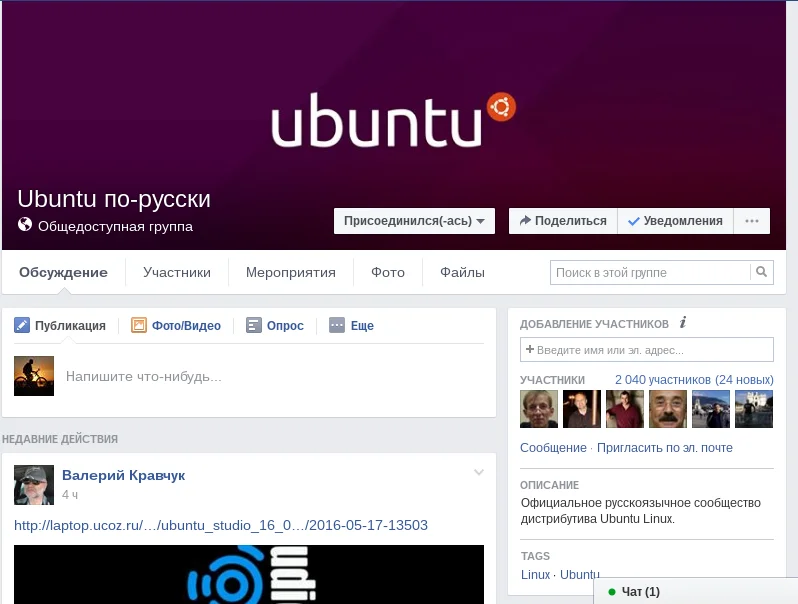Click the Общедоступная группа label
The width and height of the screenshot is (798, 604).
[116, 226]
